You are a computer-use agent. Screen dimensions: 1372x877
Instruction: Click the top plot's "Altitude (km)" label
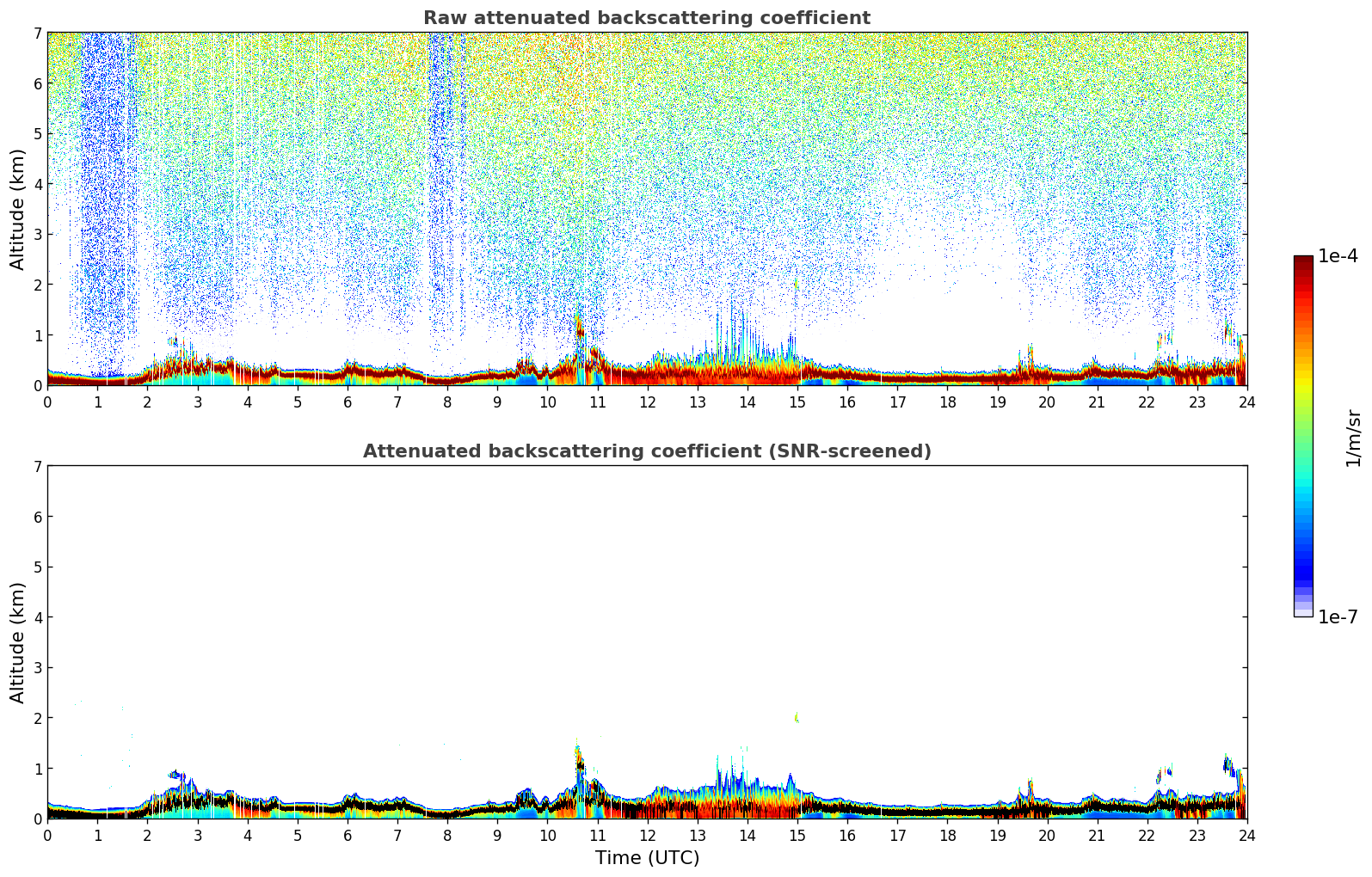(x=18, y=209)
